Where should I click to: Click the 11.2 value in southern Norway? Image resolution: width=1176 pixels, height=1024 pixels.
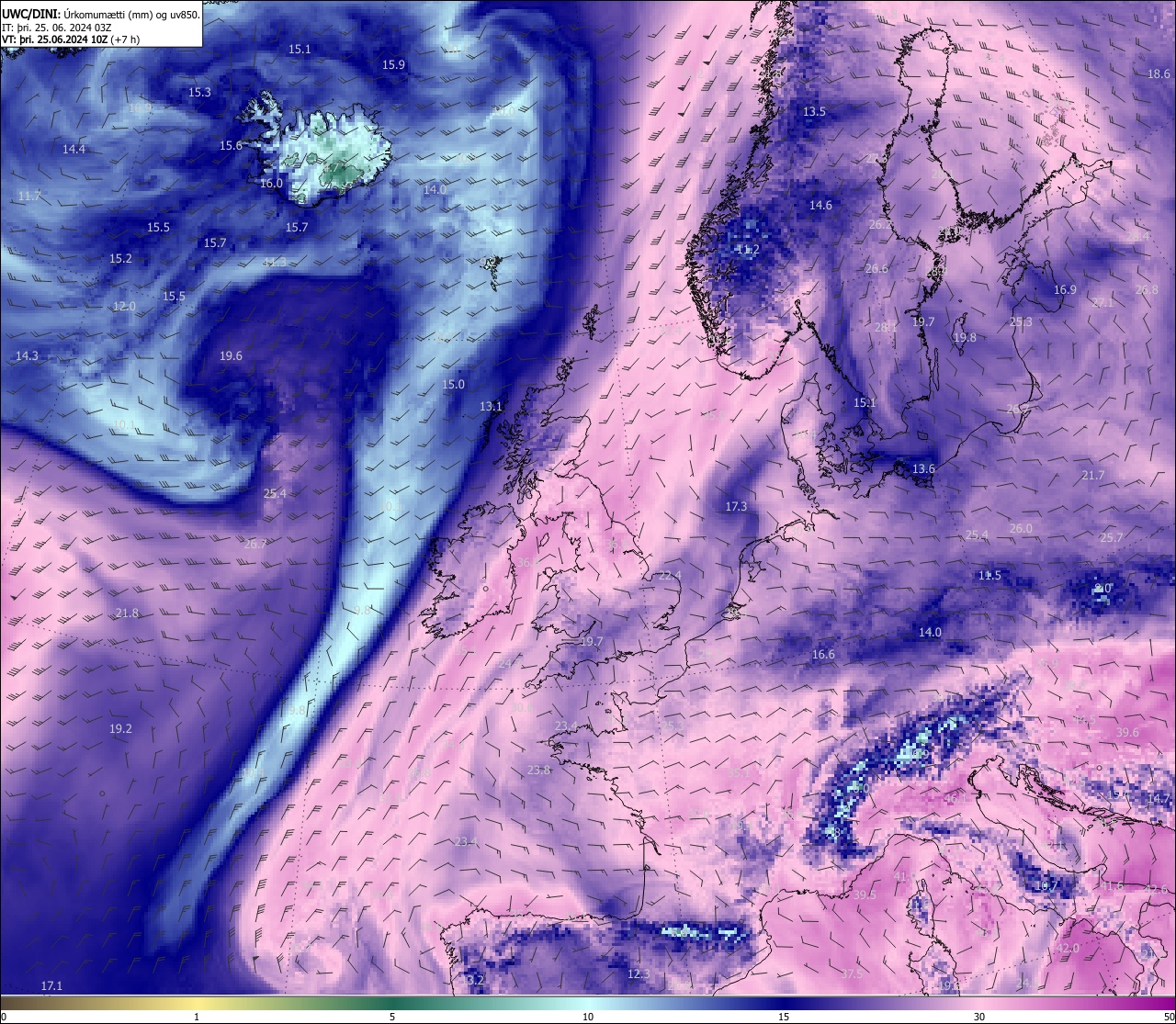click(x=748, y=249)
